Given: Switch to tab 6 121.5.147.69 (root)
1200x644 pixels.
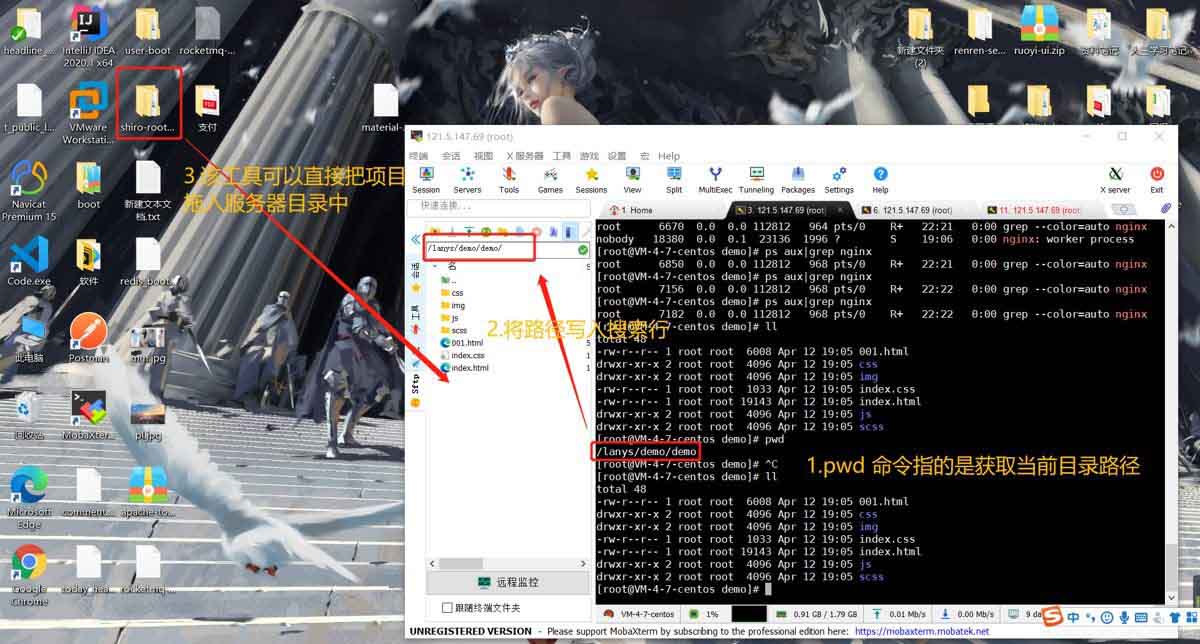Looking at the screenshot, I should [x=911, y=210].
